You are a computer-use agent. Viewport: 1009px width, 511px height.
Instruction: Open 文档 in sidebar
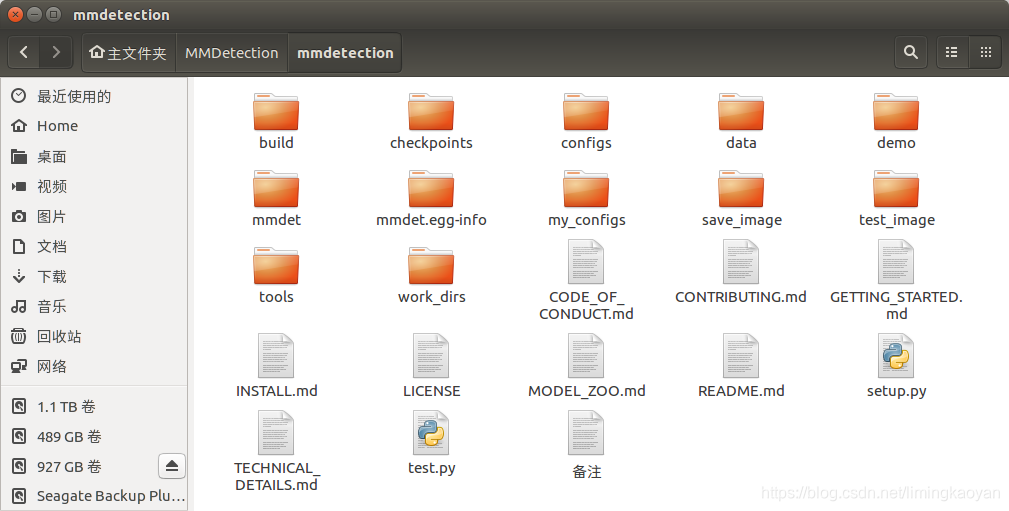click(x=94, y=246)
